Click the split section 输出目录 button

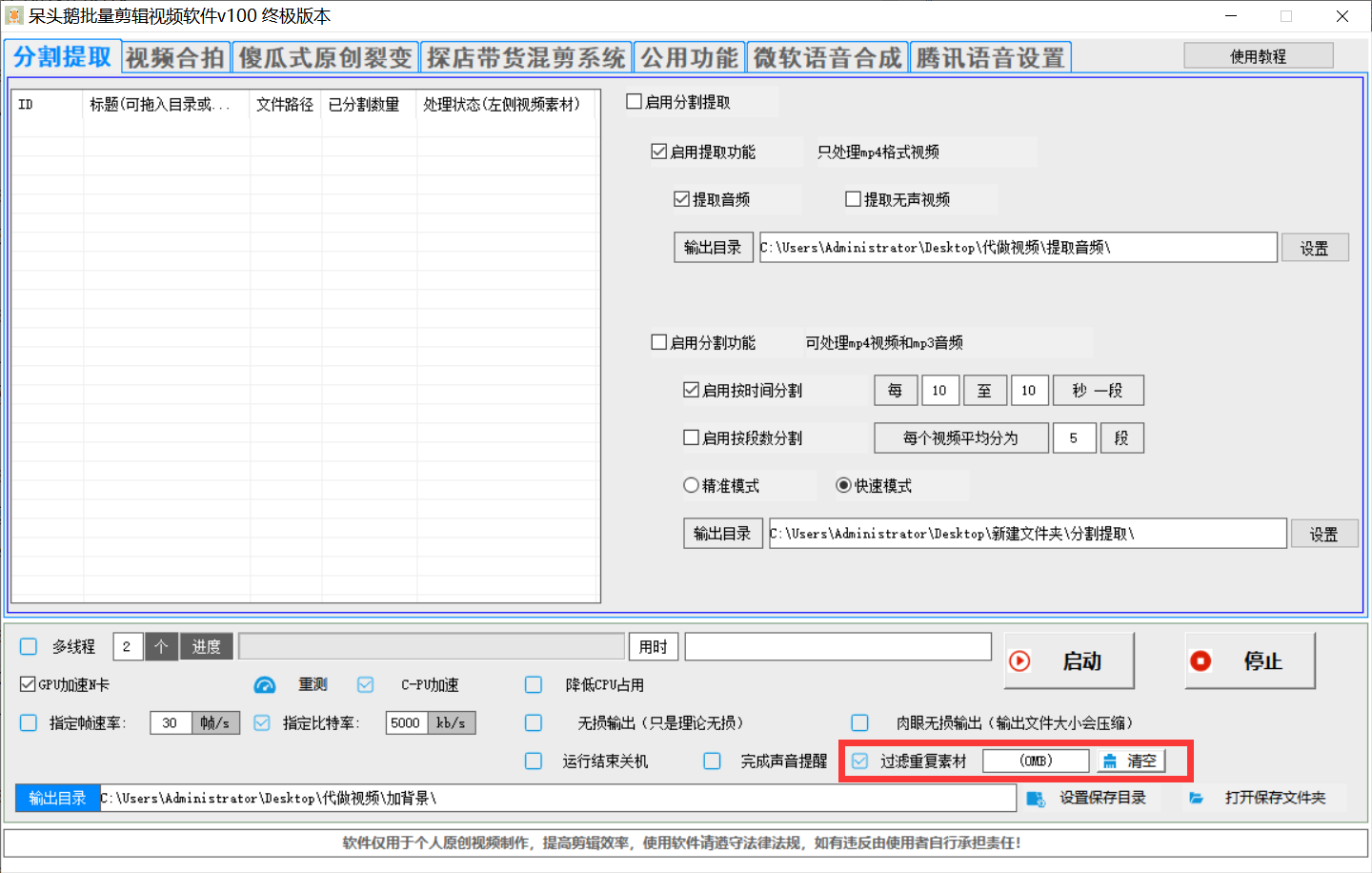click(x=723, y=533)
